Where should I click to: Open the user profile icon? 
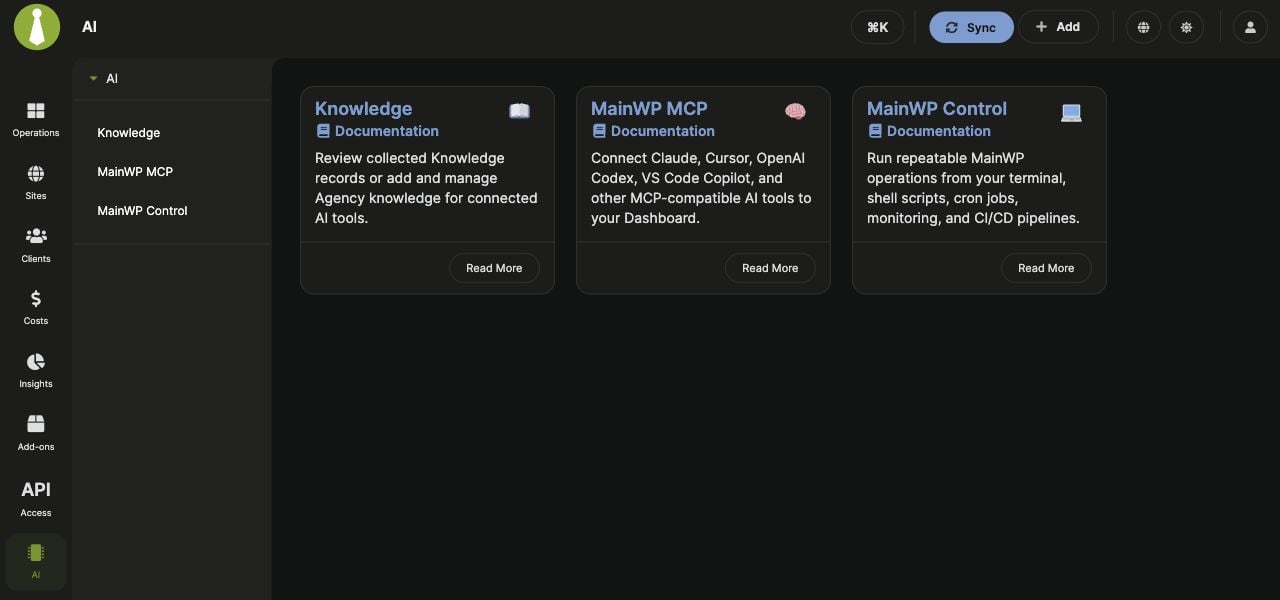[x=1250, y=27]
